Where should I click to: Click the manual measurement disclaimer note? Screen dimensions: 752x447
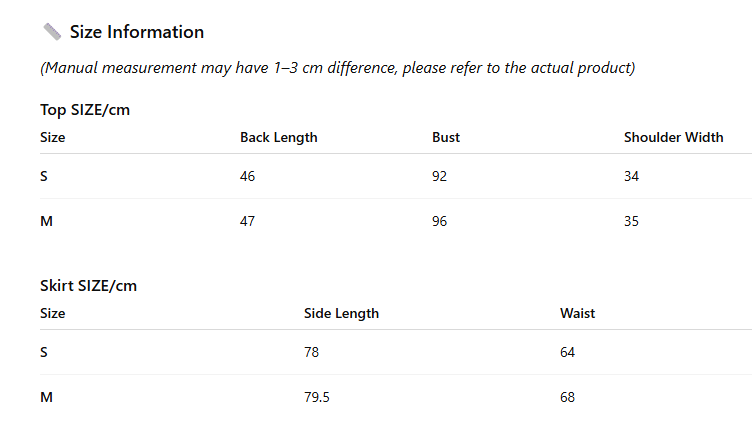[338, 68]
